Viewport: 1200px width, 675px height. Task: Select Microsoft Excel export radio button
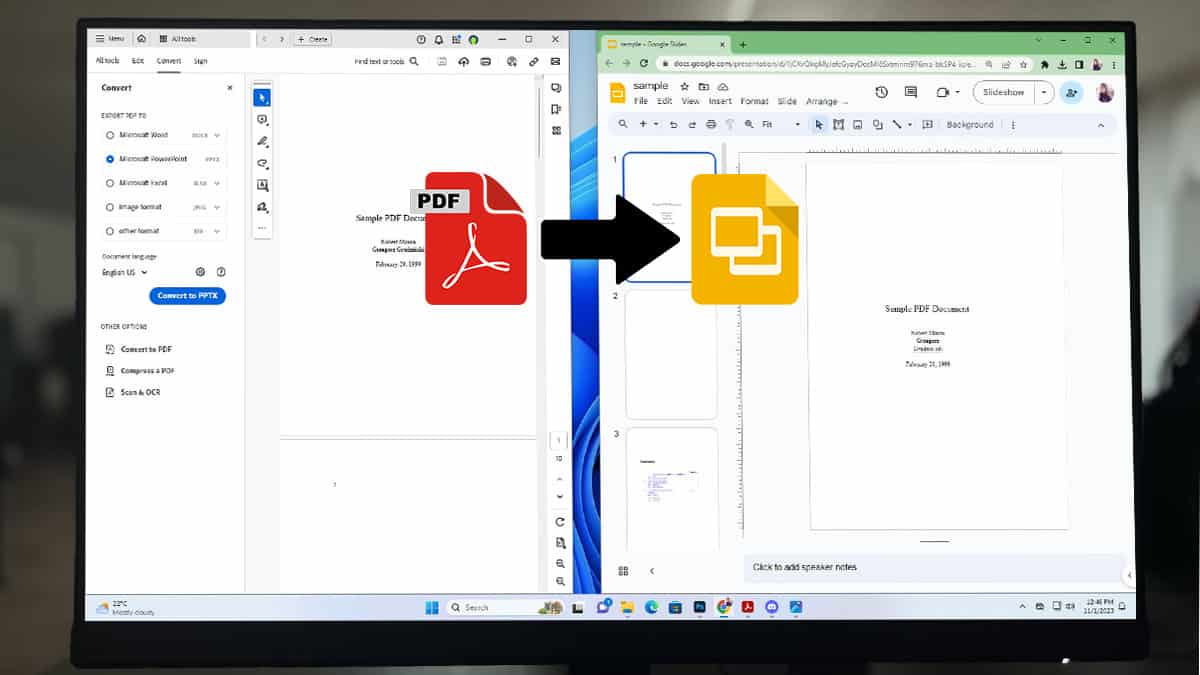[x=110, y=183]
